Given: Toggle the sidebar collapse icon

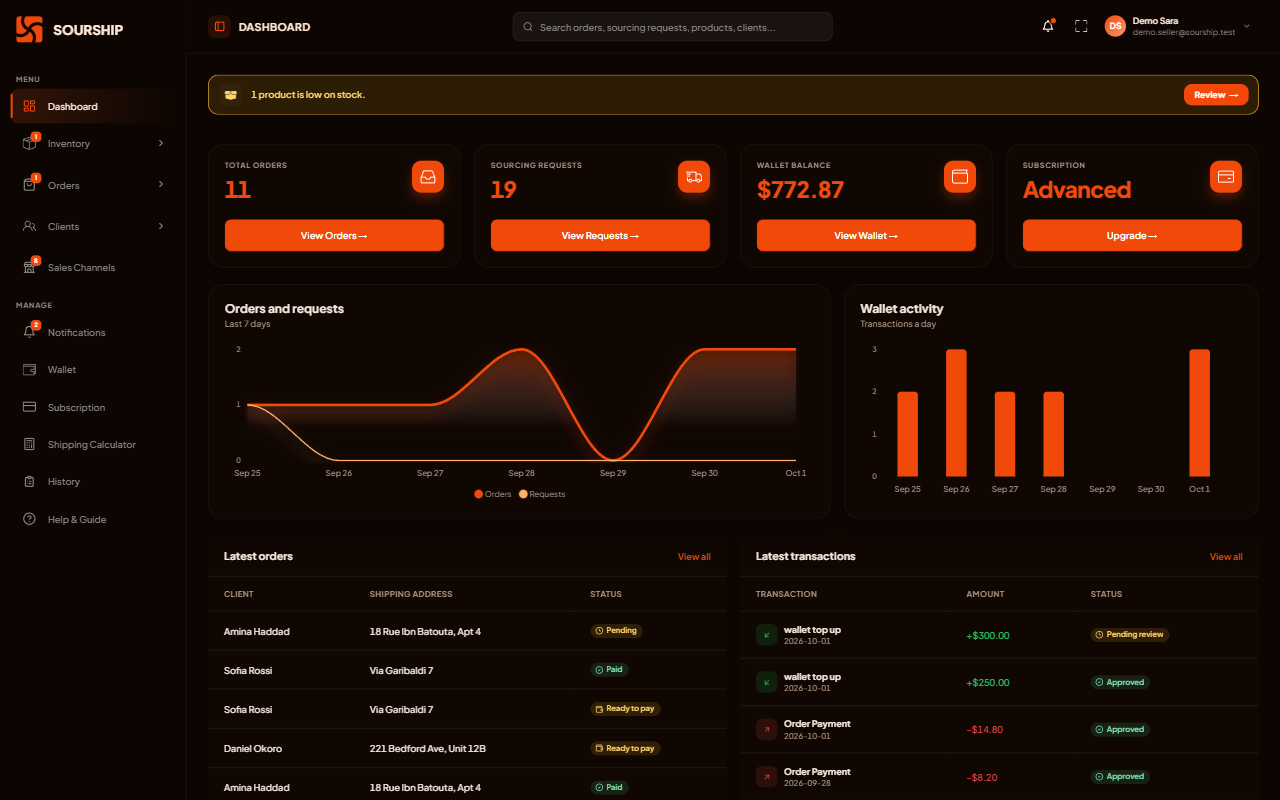Looking at the screenshot, I should tap(219, 27).
